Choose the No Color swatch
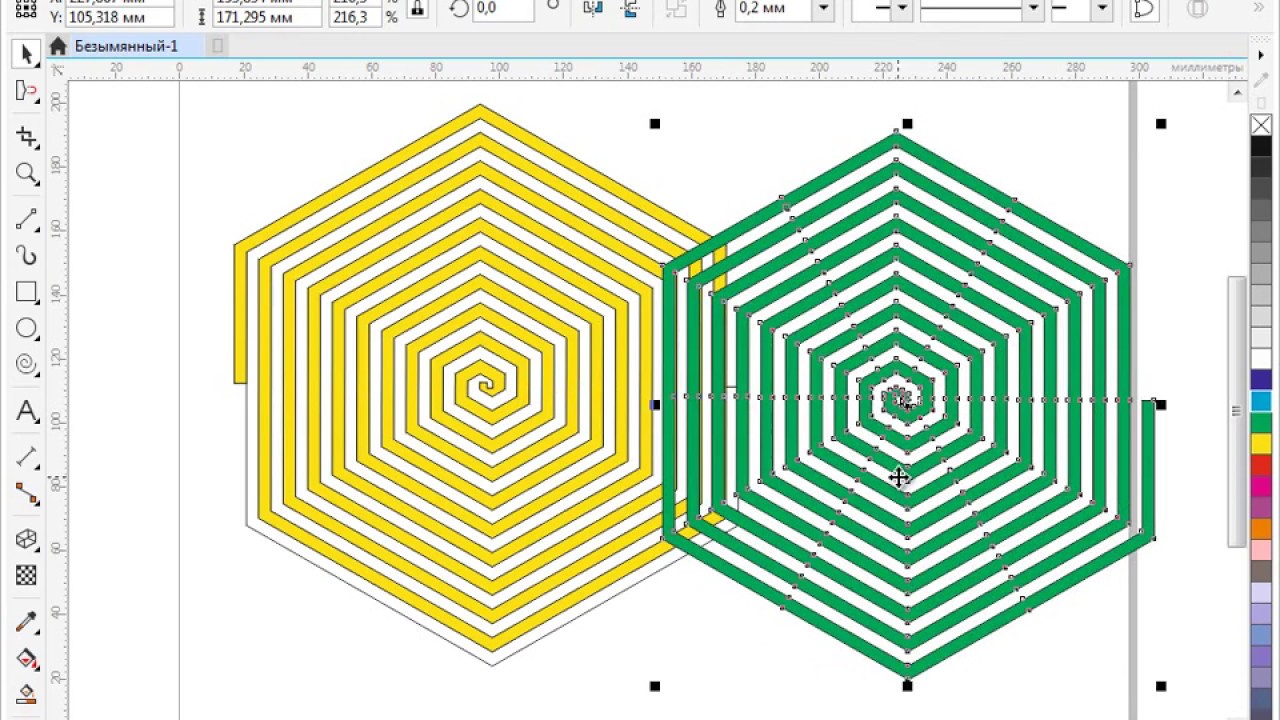 pyautogui.click(x=1261, y=125)
